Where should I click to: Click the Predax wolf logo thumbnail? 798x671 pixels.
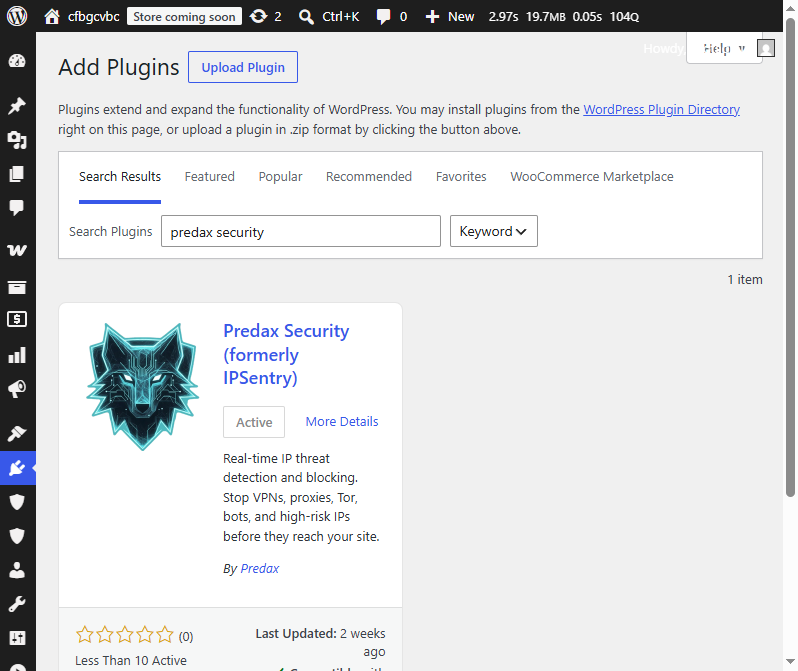142,386
